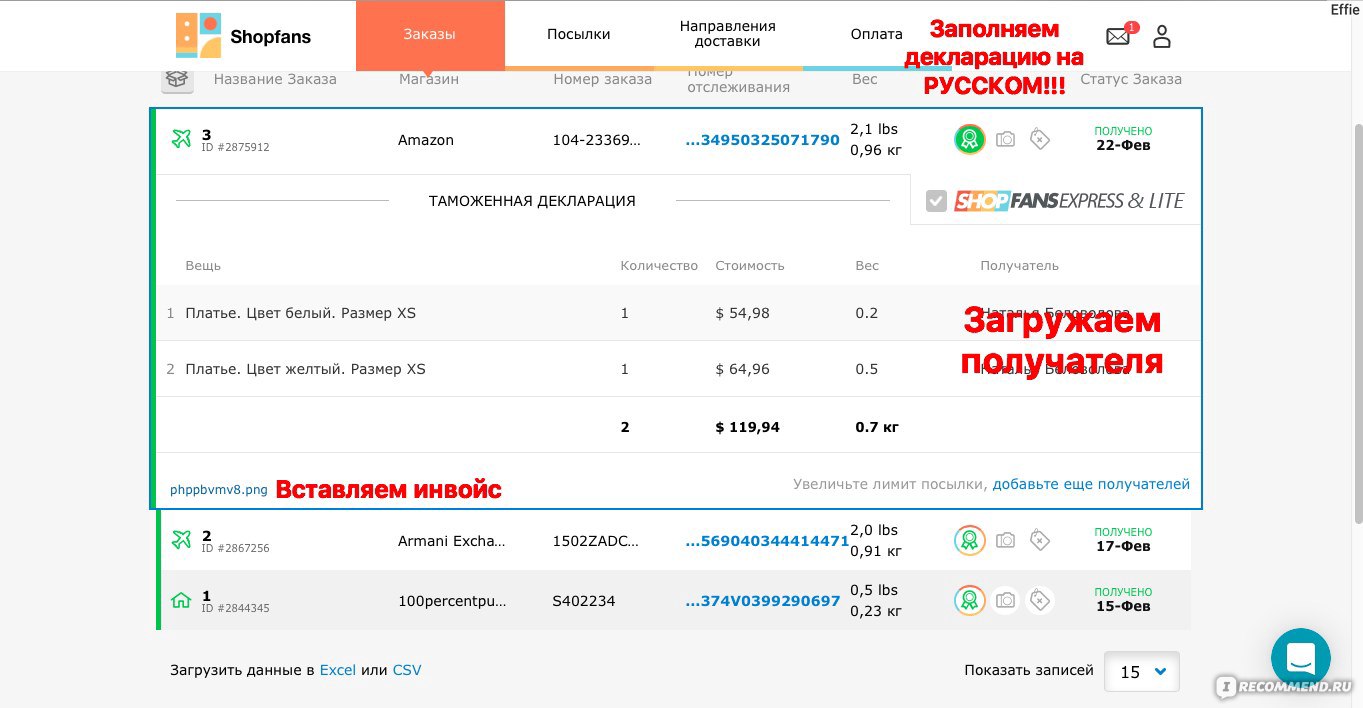Click the tag icon for Armani Exchange order

[1040, 540]
